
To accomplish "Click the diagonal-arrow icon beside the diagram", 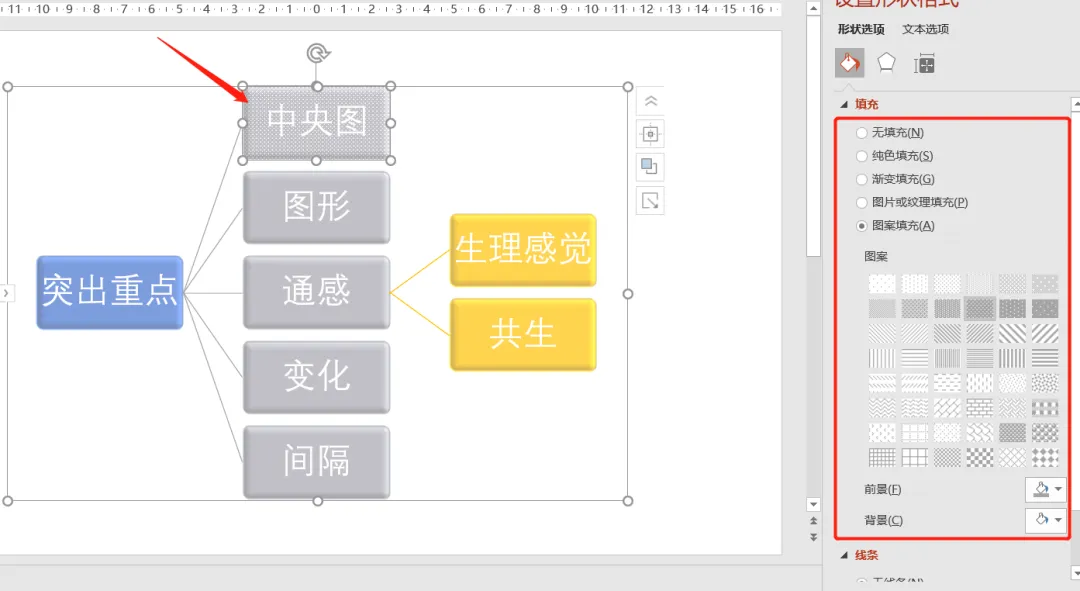I will pyautogui.click(x=650, y=201).
